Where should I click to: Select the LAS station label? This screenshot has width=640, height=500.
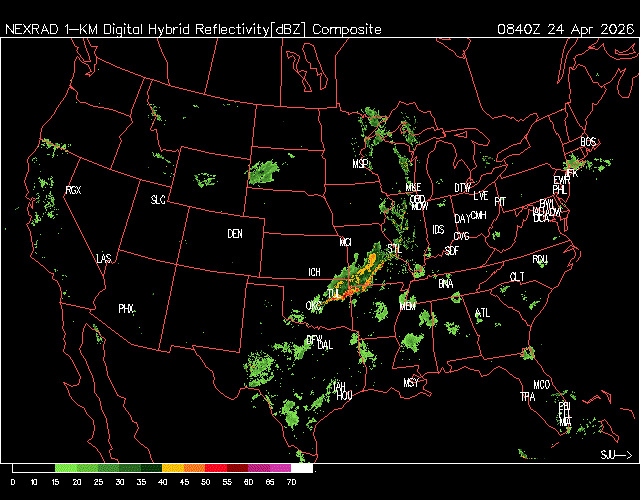pos(104,259)
